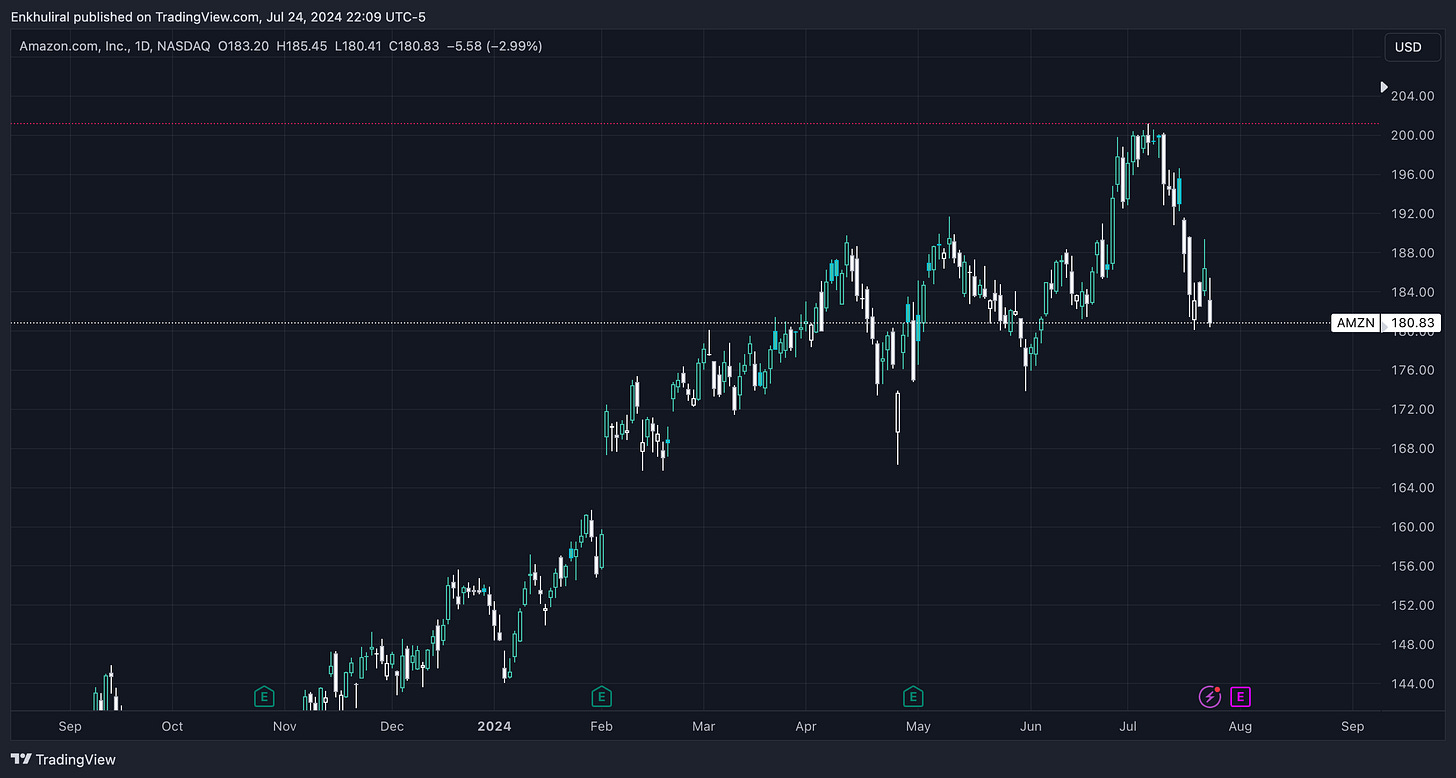
Task: Open the green earnings marker near Nov
Action: point(264,696)
